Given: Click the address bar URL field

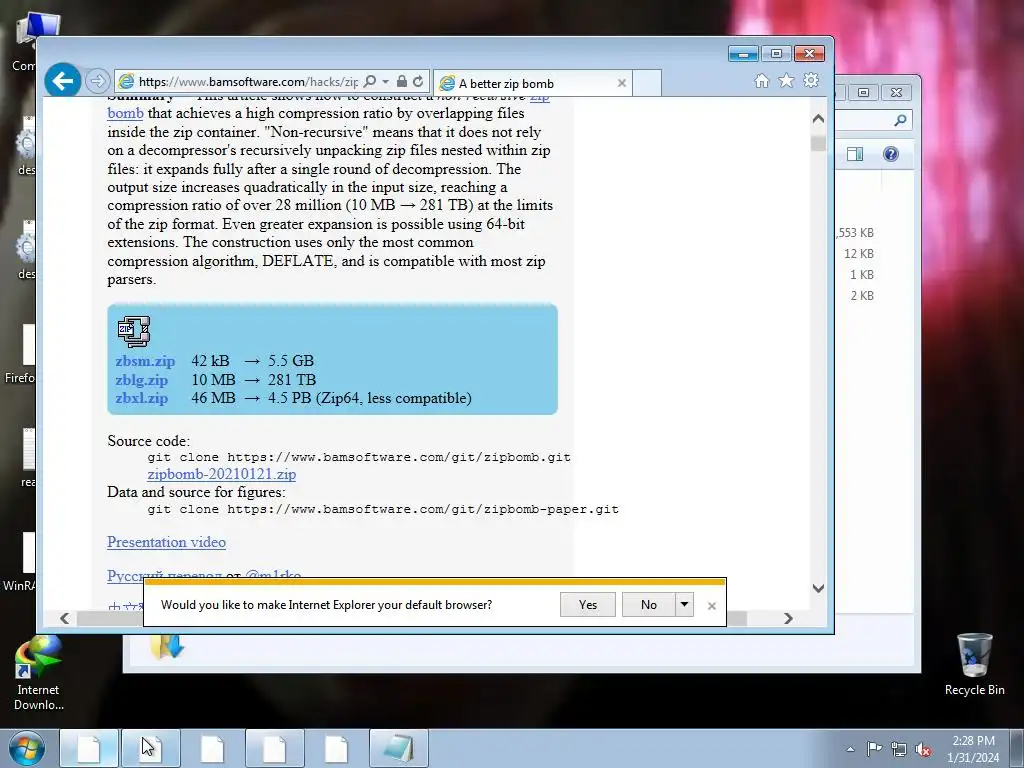Looking at the screenshot, I should (248, 82).
